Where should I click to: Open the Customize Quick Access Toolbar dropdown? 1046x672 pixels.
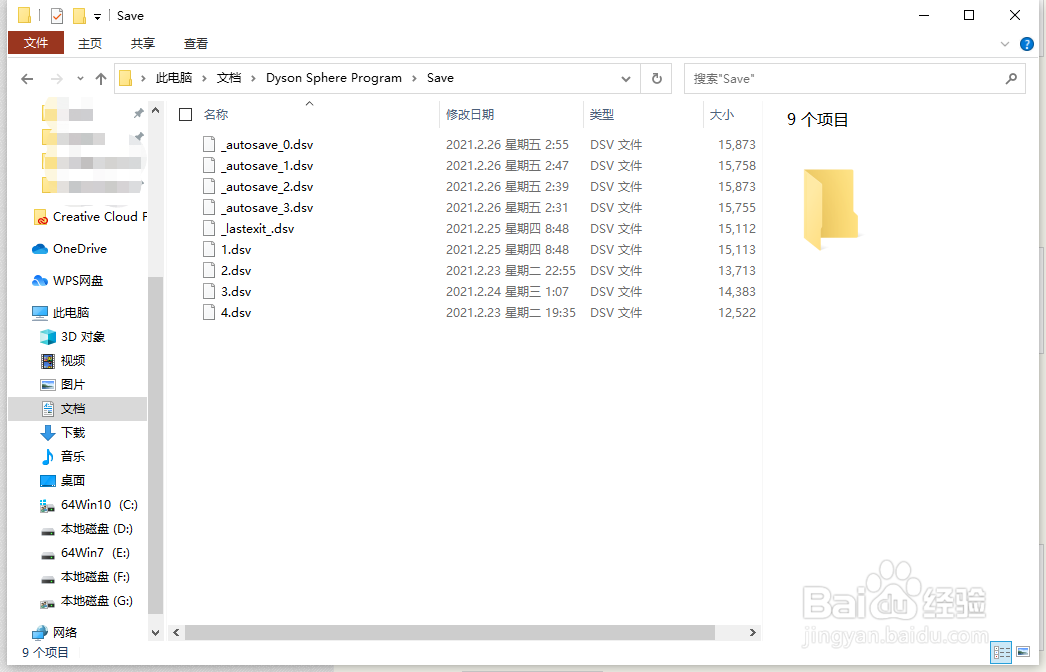[97, 16]
